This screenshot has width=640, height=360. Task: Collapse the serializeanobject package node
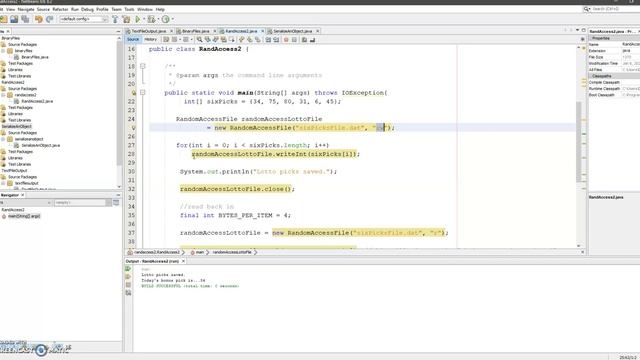tap(3, 139)
